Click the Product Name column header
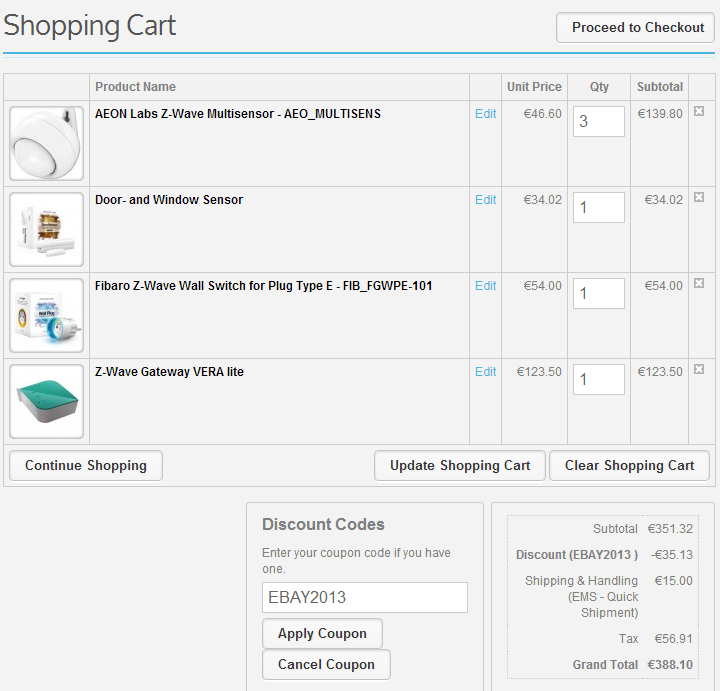This screenshot has height=691, width=720. point(135,87)
